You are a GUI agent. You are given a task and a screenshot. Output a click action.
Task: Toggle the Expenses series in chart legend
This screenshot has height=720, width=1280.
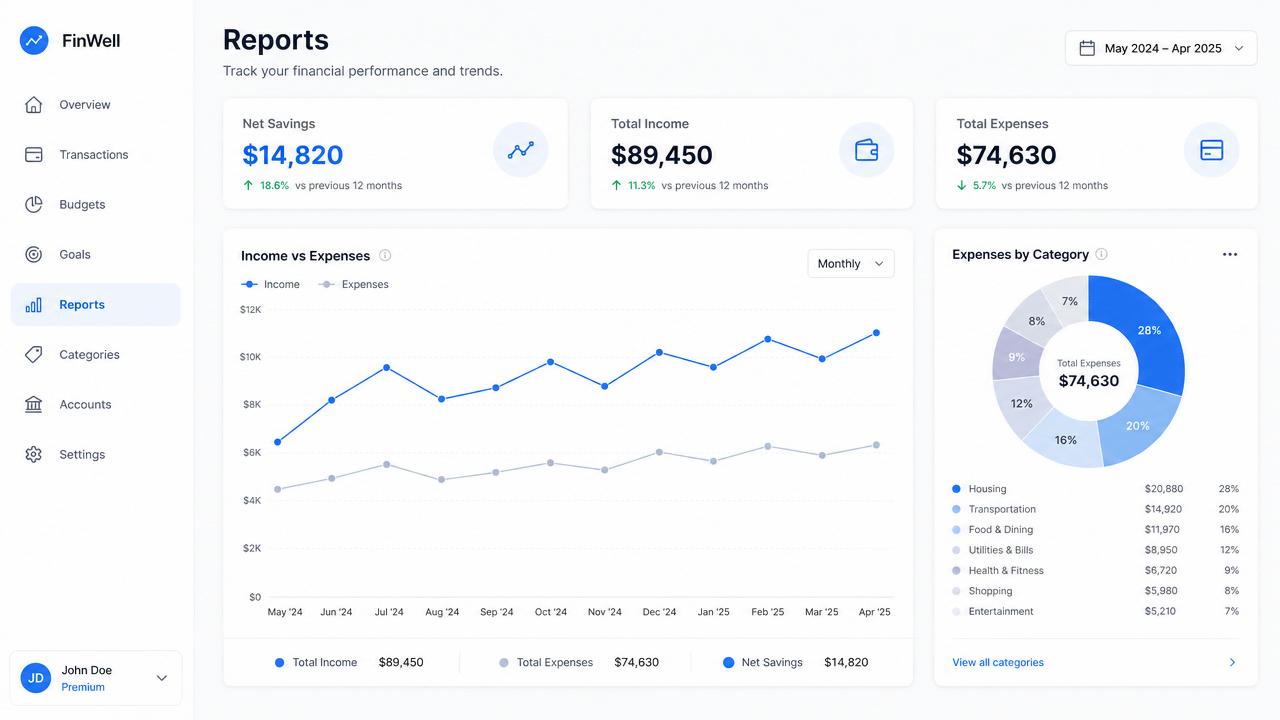(x=354, y=284)
